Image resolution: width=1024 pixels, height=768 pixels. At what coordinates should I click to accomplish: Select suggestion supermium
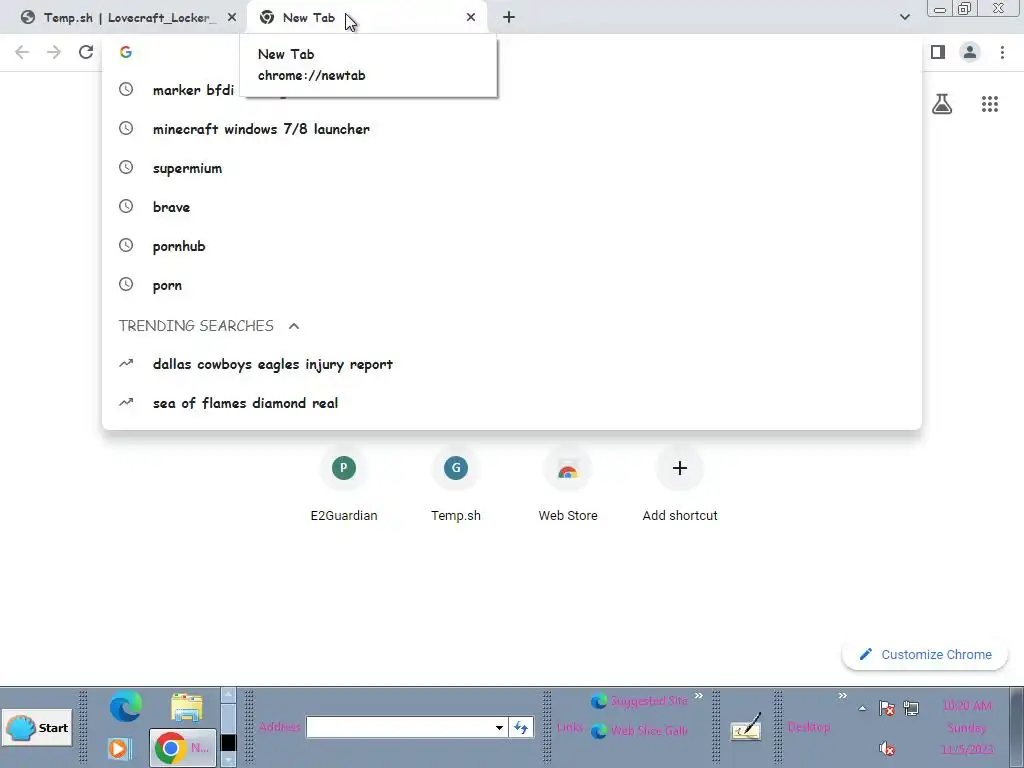(511, 168)
